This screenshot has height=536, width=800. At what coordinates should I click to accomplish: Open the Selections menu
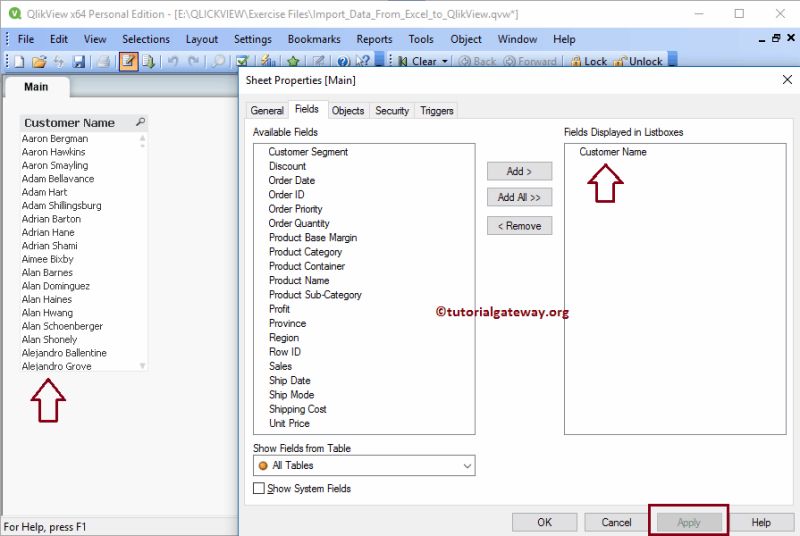click(x=145, y=39)
